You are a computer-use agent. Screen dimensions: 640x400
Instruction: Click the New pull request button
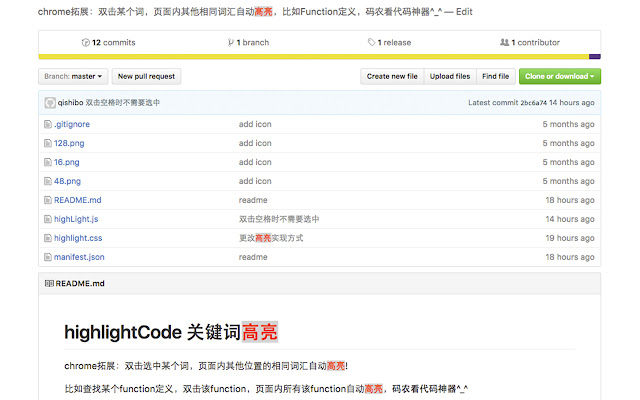146,76
